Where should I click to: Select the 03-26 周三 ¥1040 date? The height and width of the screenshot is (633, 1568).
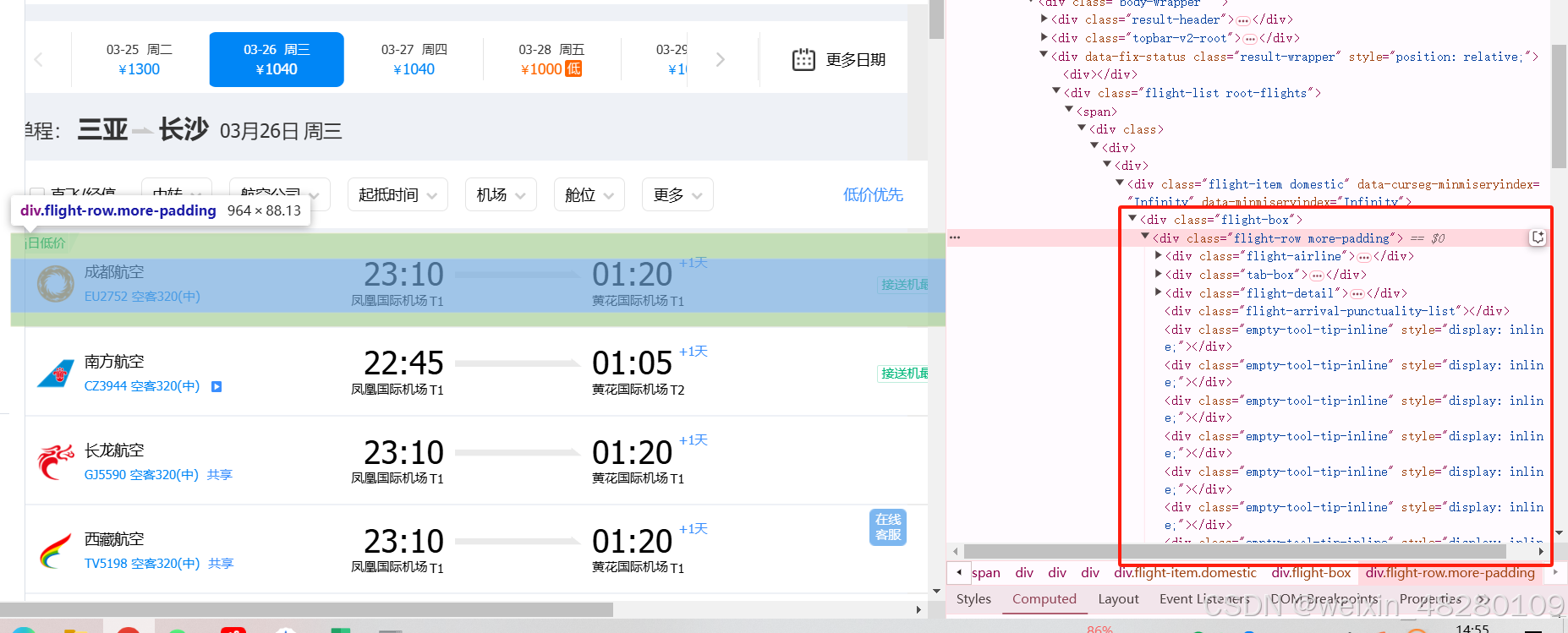click(x=277, y=59)
